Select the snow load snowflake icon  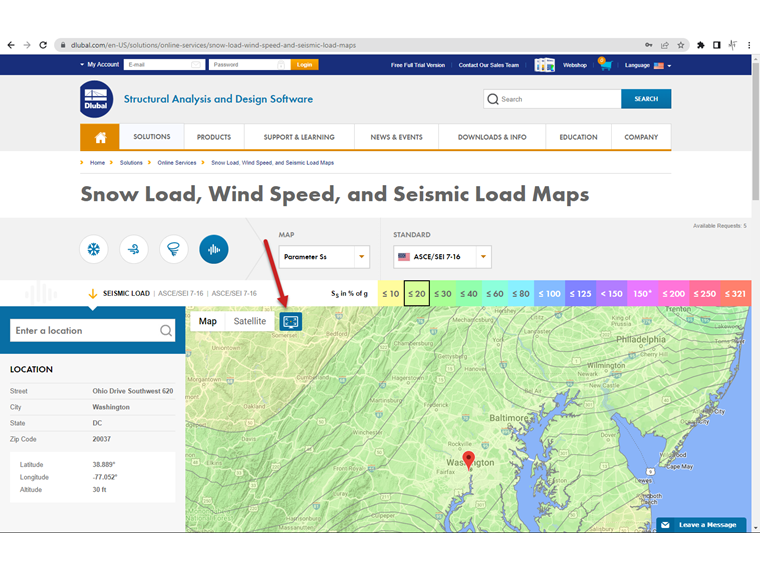tap(94, 249)
